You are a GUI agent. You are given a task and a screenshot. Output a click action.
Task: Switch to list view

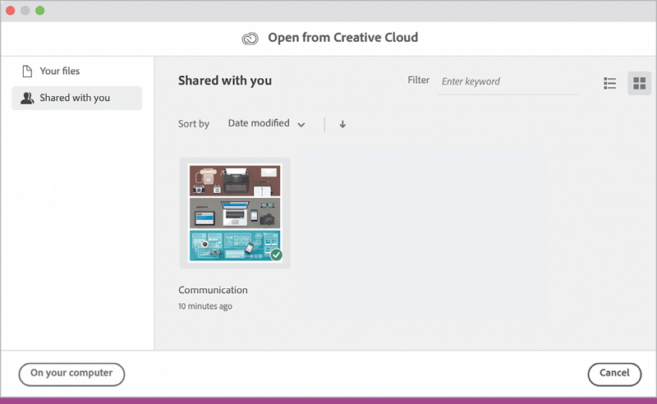pyautogui.click(x=610, y=83)
